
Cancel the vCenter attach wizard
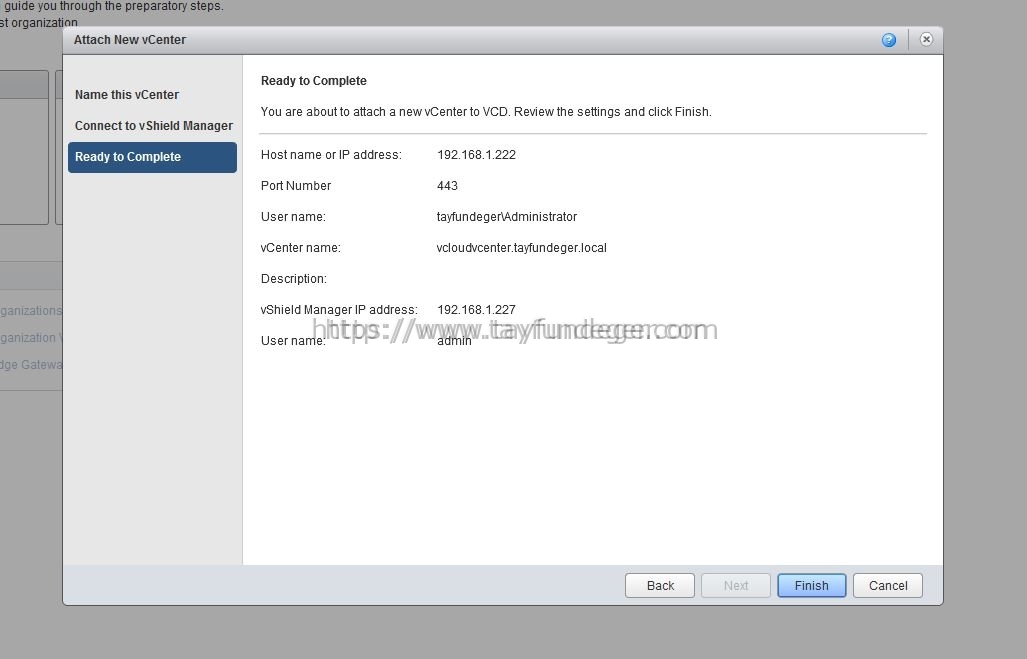coord(887,586)
